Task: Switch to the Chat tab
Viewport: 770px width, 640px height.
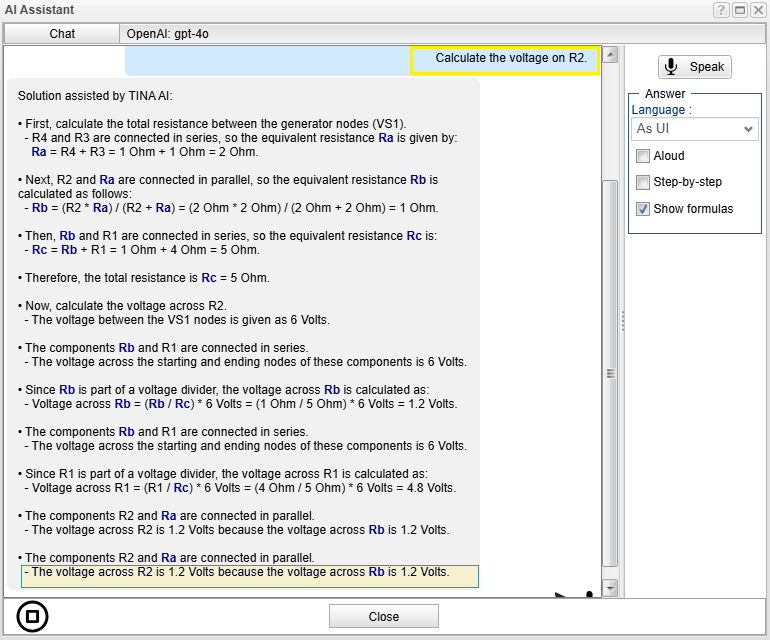Action: (62, 34)
